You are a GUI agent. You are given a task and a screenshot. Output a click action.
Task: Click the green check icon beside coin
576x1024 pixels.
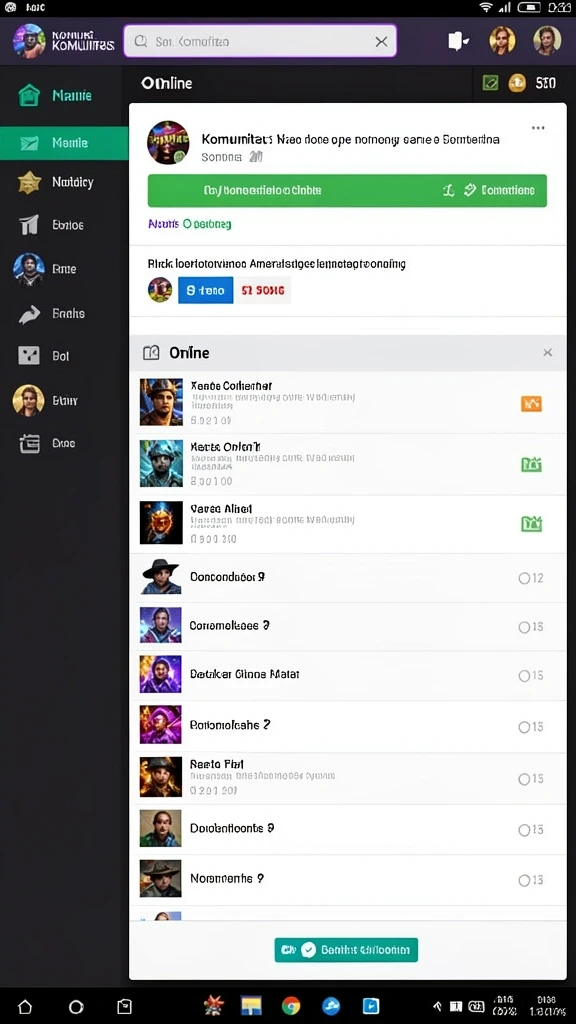[x=490, y=83]
